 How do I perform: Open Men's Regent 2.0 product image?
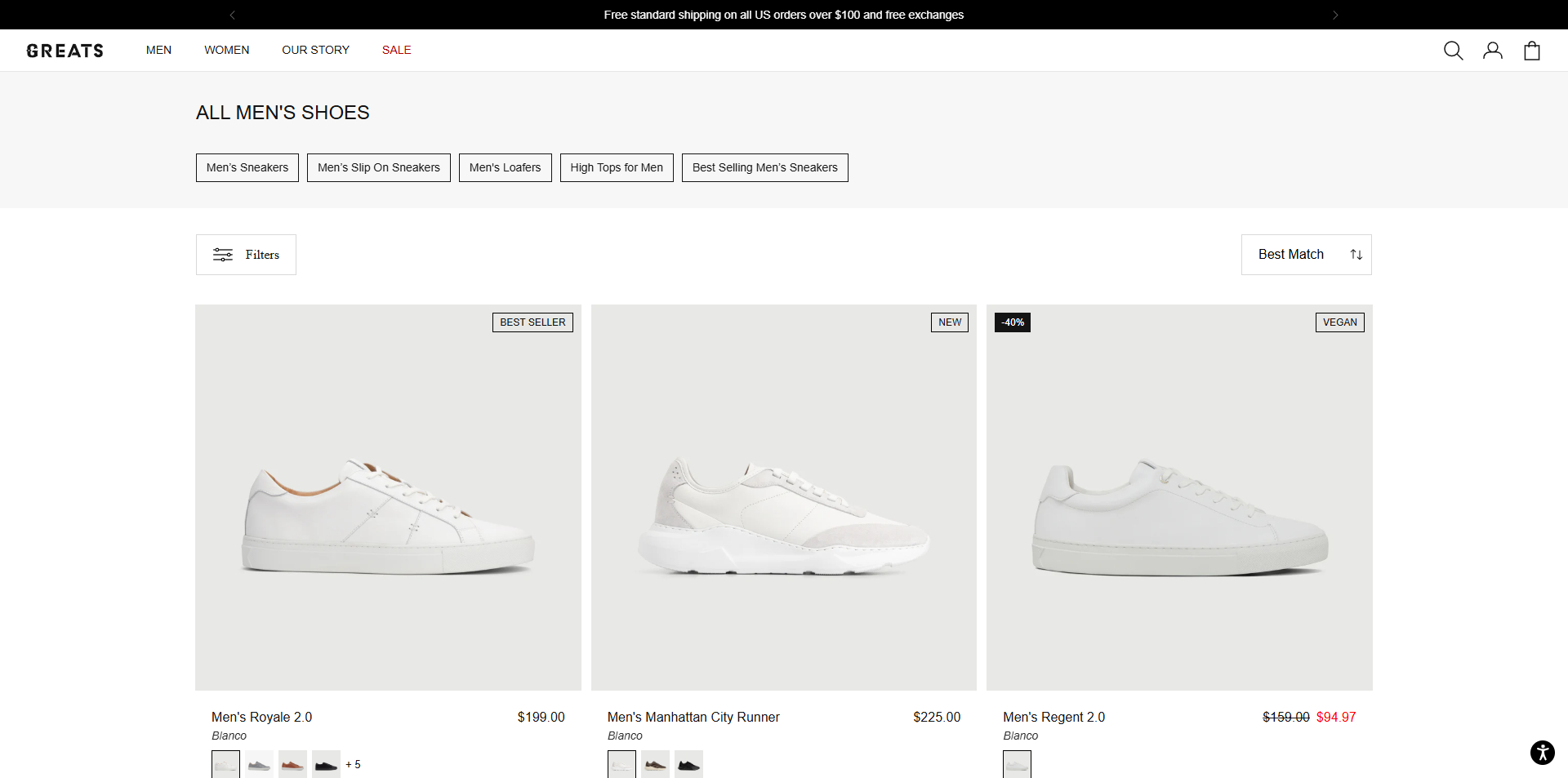coord(1179,497)
